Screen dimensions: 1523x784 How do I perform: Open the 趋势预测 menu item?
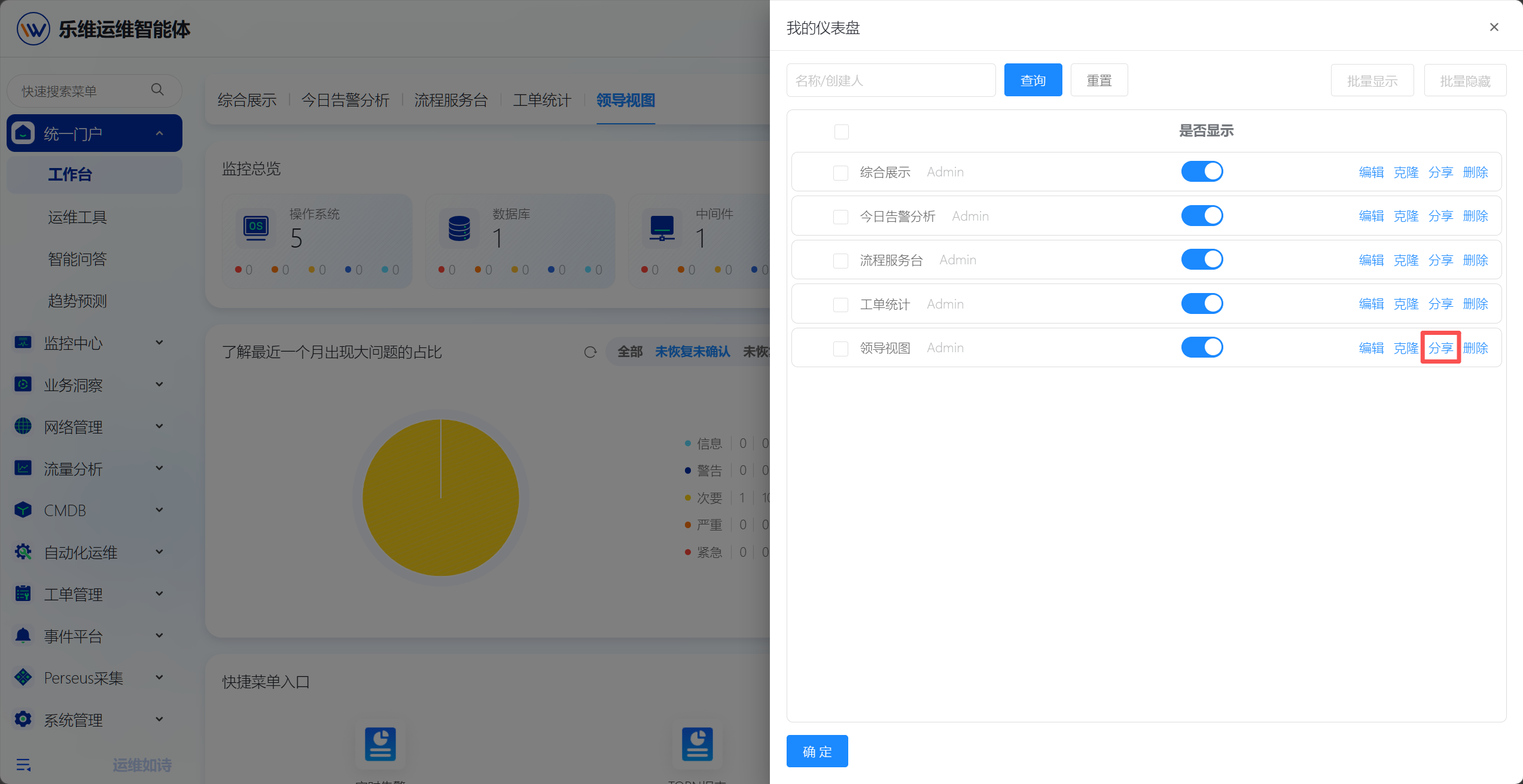[77, 301]
